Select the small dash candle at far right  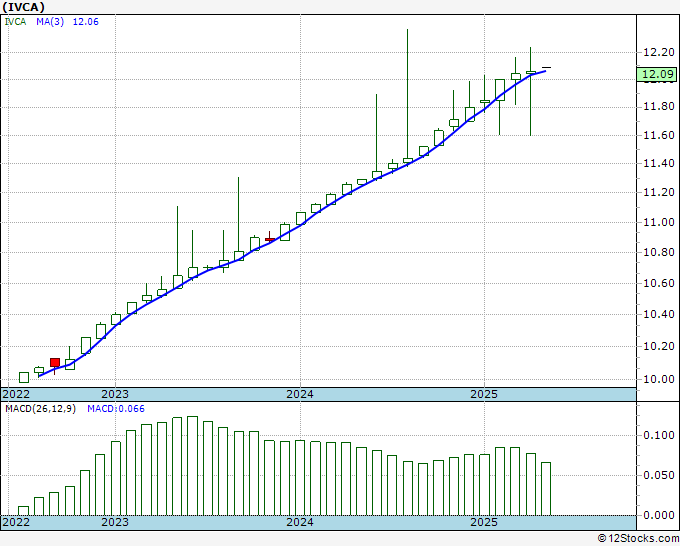546,68
